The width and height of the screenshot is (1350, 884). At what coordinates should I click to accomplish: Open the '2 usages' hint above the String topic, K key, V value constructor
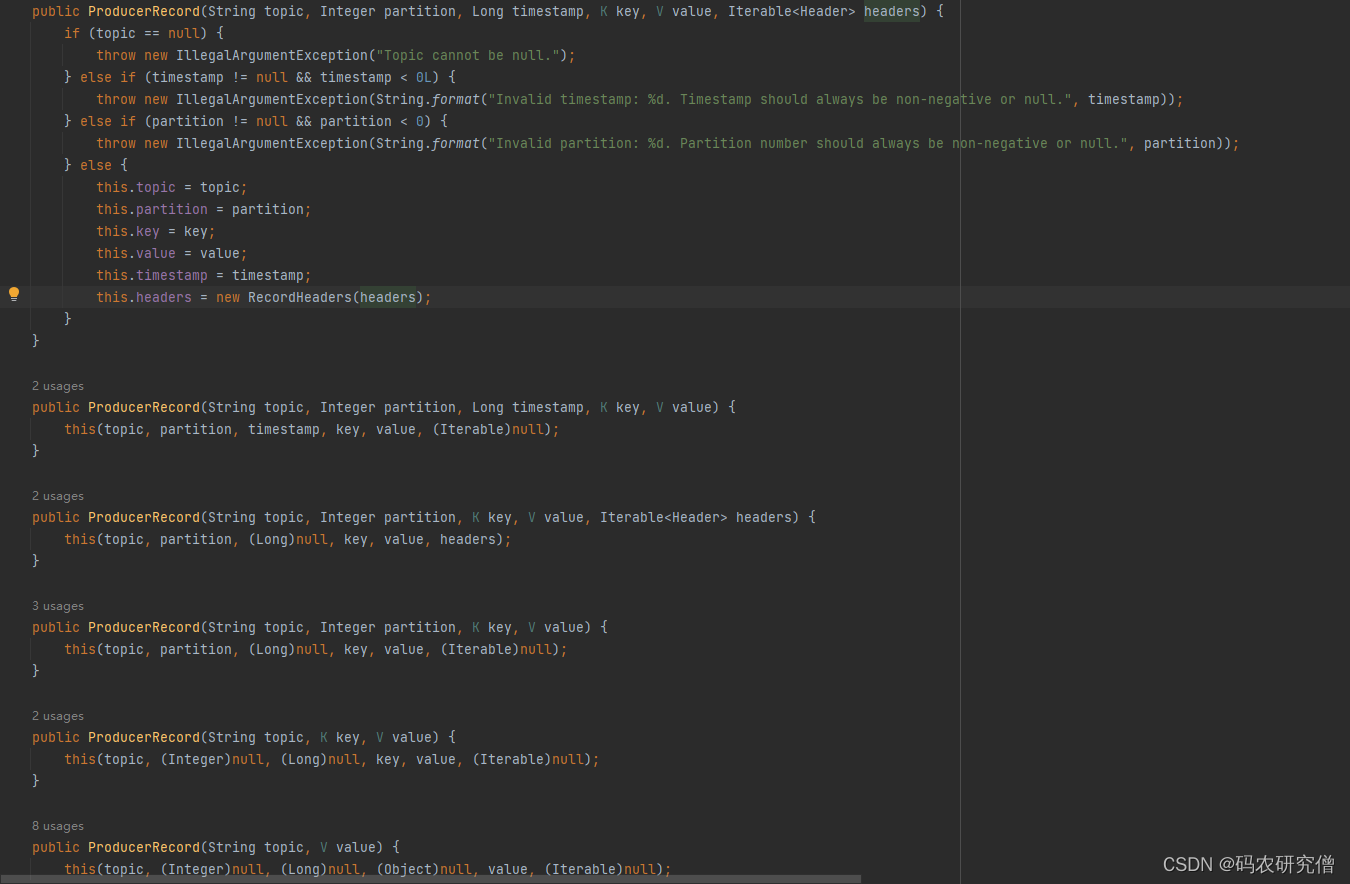(58, 716)
